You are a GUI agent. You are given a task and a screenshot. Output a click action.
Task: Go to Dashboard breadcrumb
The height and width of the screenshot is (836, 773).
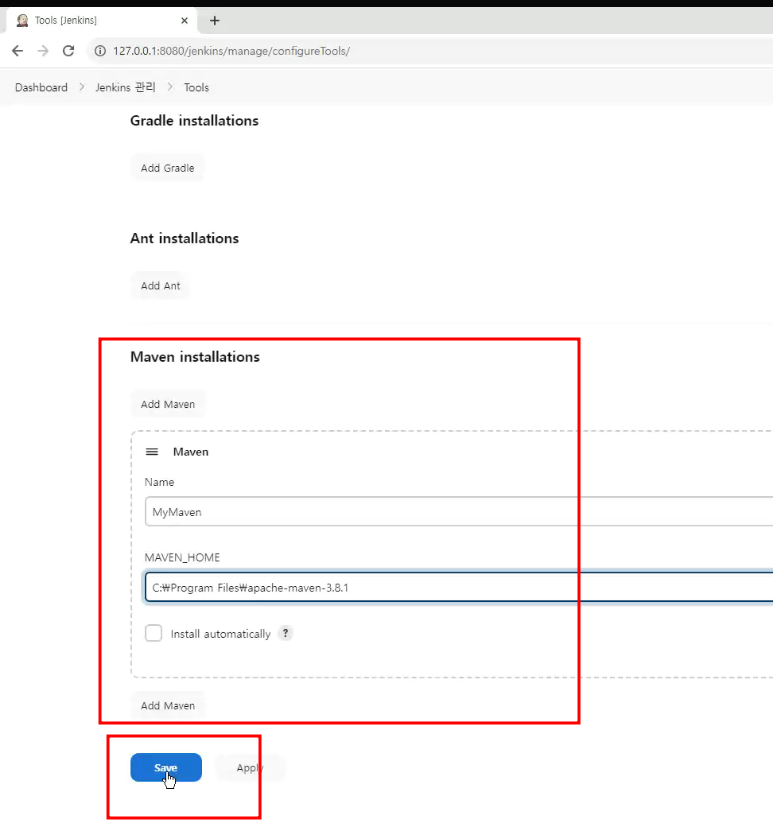(x=41, y=87)
